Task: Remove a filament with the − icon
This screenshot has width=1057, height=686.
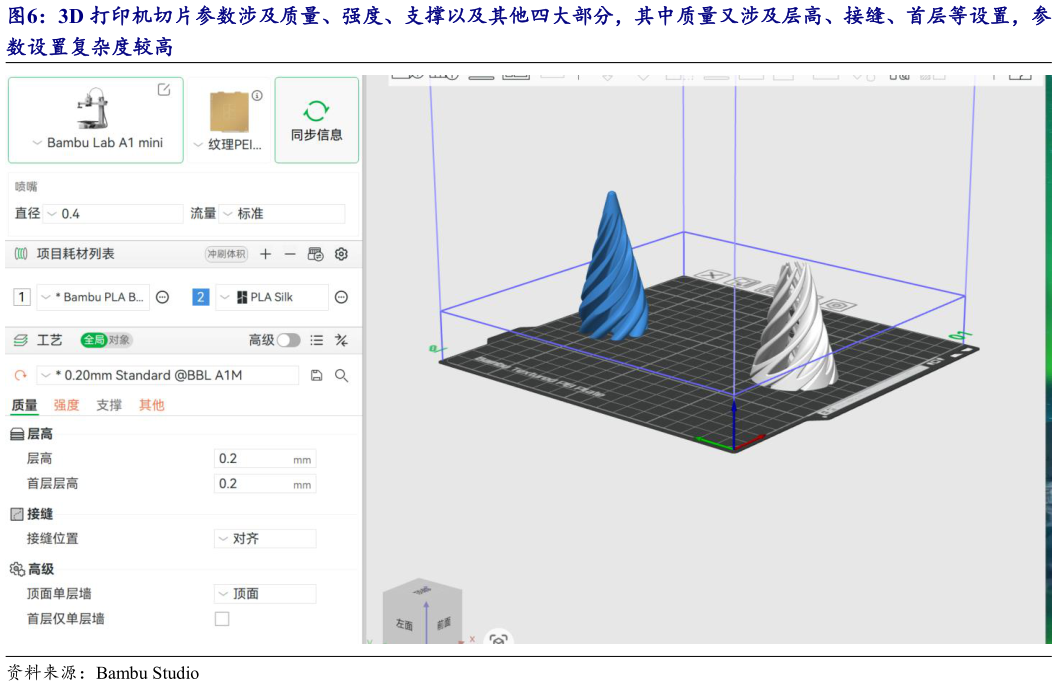Action: pyautogui.click(x=289, y=254)
